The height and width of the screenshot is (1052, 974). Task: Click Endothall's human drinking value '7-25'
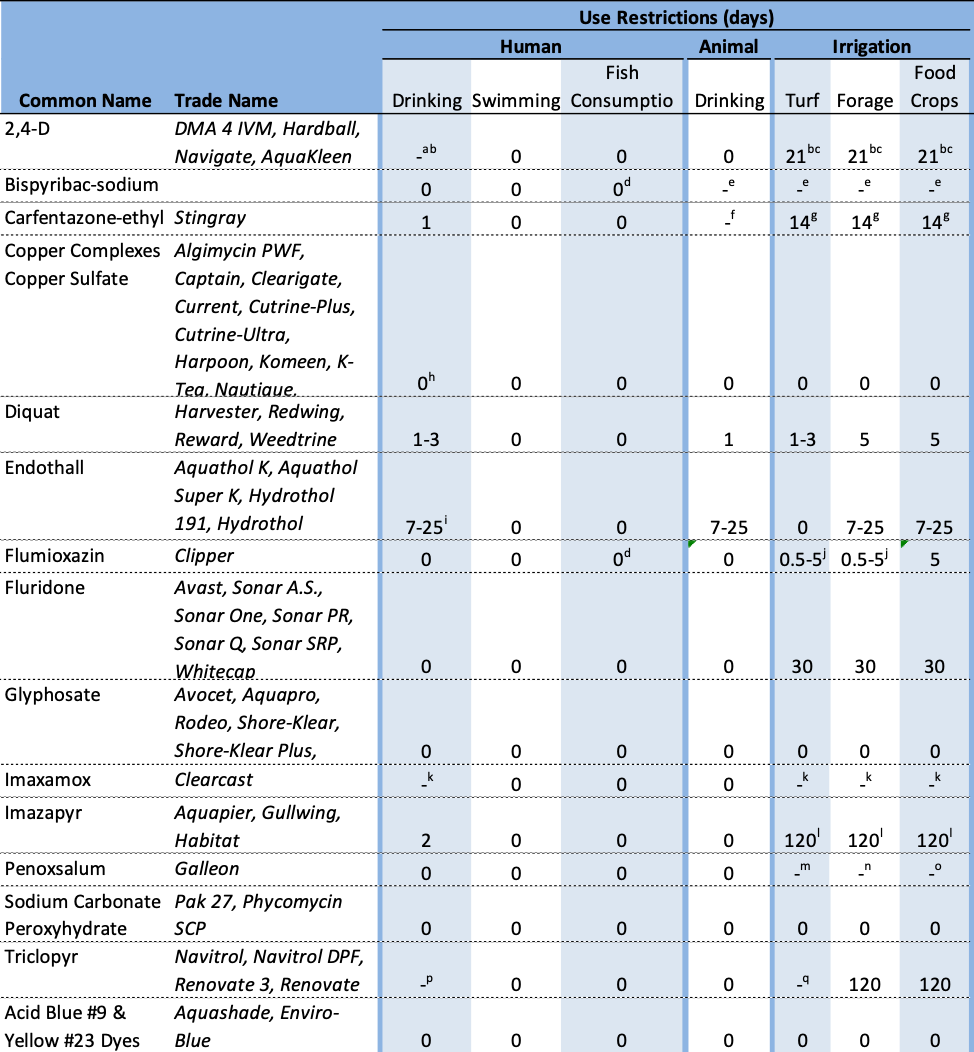tap(426, 527)
